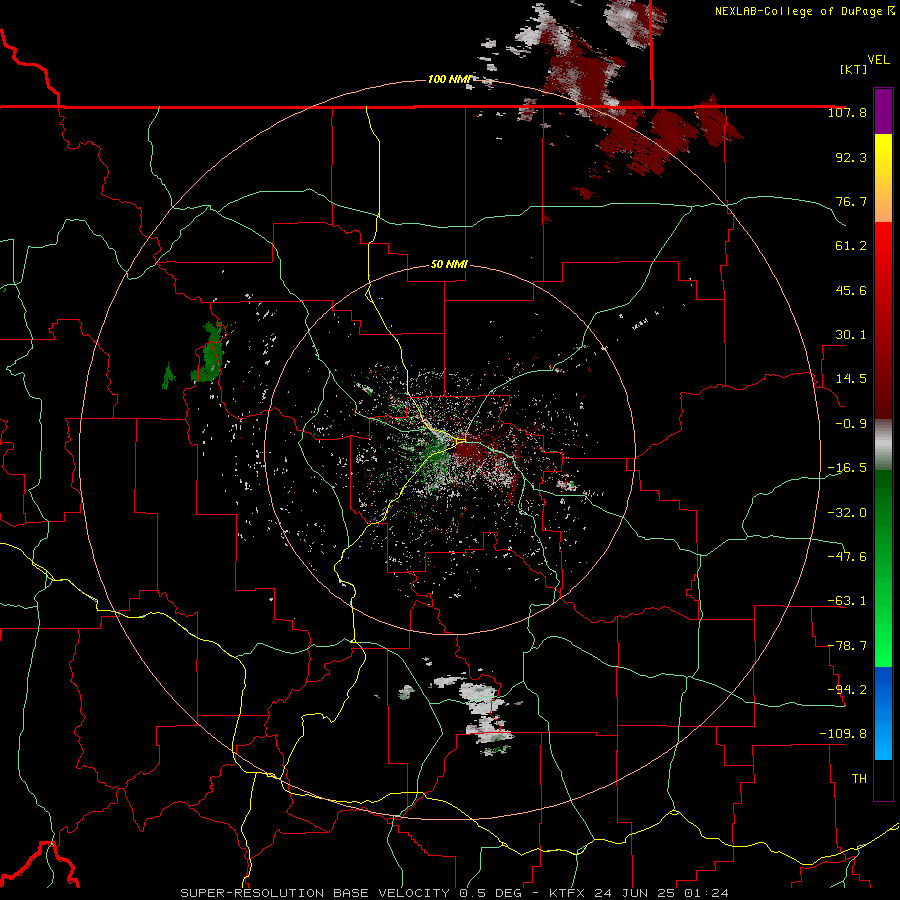The height and width of the screenshot is (900, 900).
Task: Click the green inbound velocity echo west
Action: [210, 354]
